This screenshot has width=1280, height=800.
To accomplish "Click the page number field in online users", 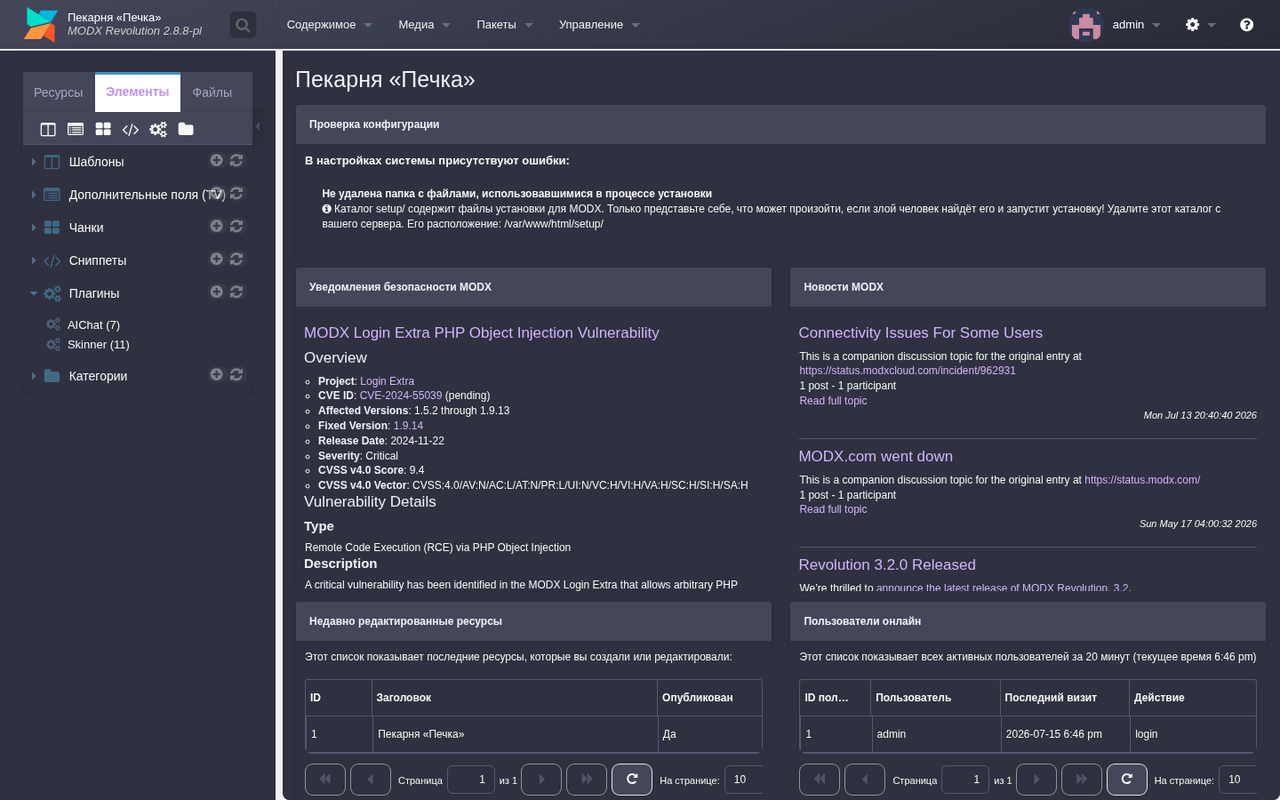I will click(966, 779).
